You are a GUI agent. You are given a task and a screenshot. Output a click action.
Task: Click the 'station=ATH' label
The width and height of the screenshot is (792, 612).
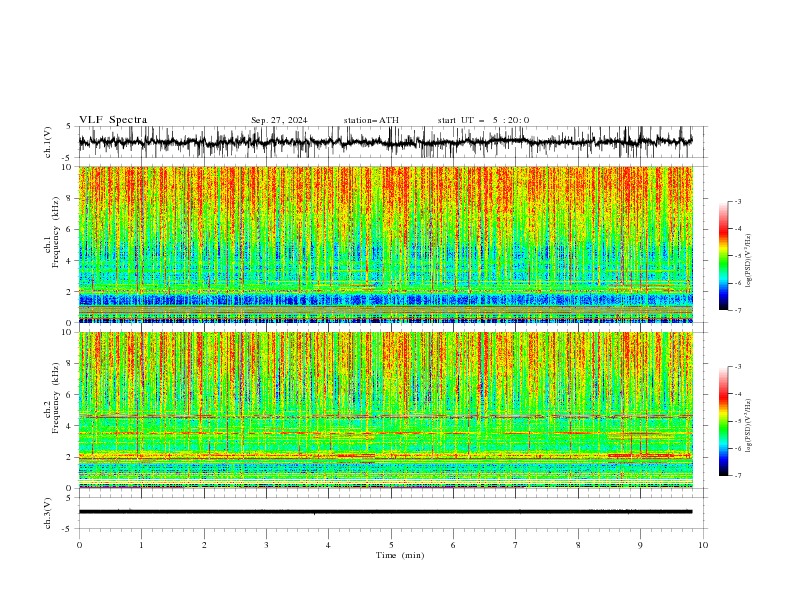tap(371, 120)
